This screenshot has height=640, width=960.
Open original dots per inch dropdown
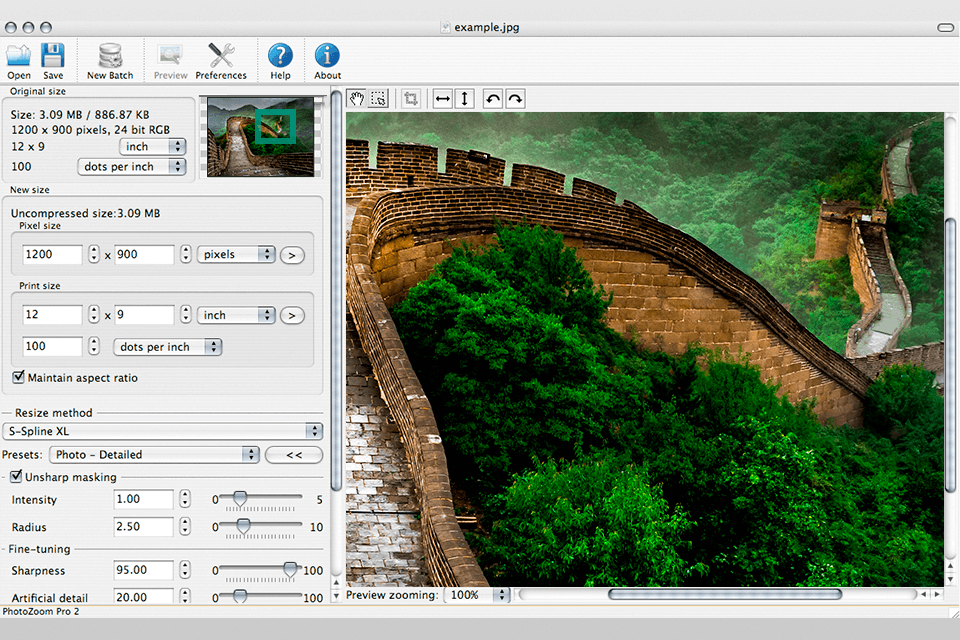[132, 167]
